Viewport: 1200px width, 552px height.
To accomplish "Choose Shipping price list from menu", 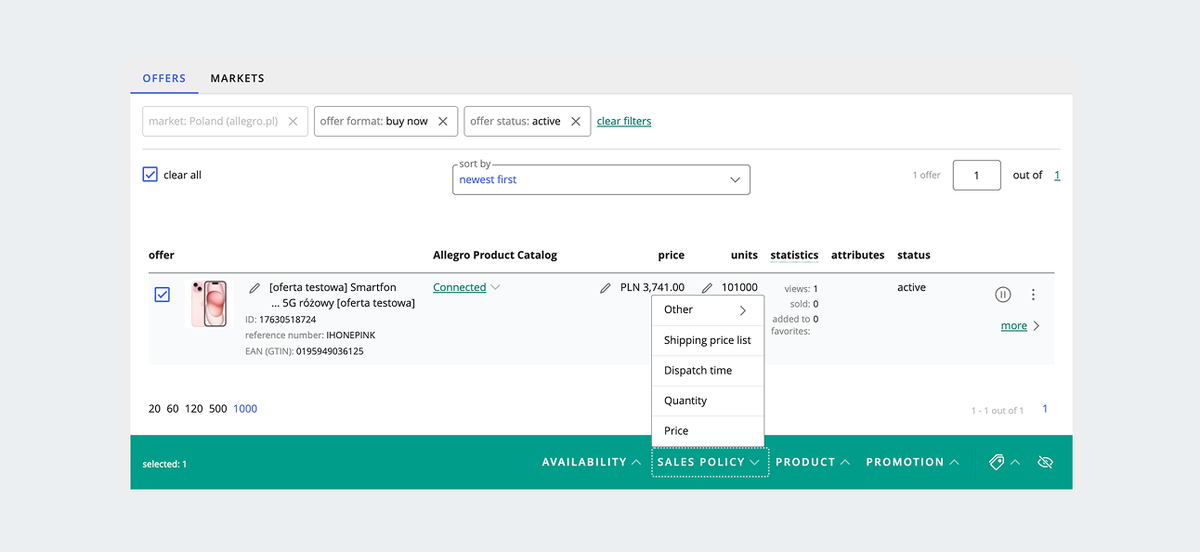I will (707, 340).
